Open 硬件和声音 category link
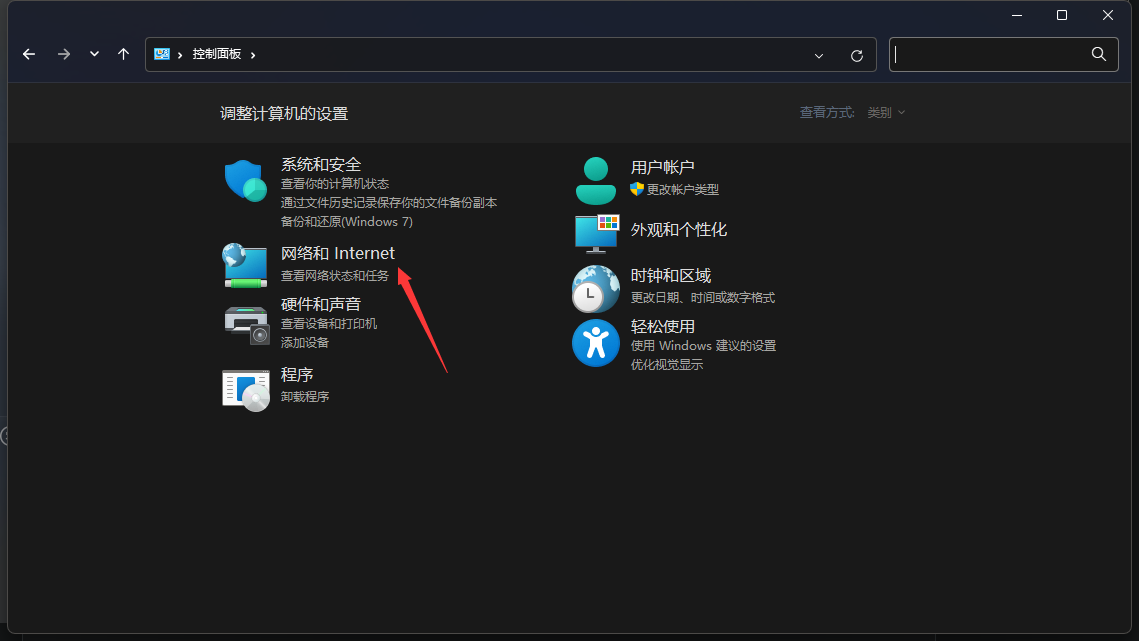This screenshot has height=641, width=1139. (x=321, y=304)
